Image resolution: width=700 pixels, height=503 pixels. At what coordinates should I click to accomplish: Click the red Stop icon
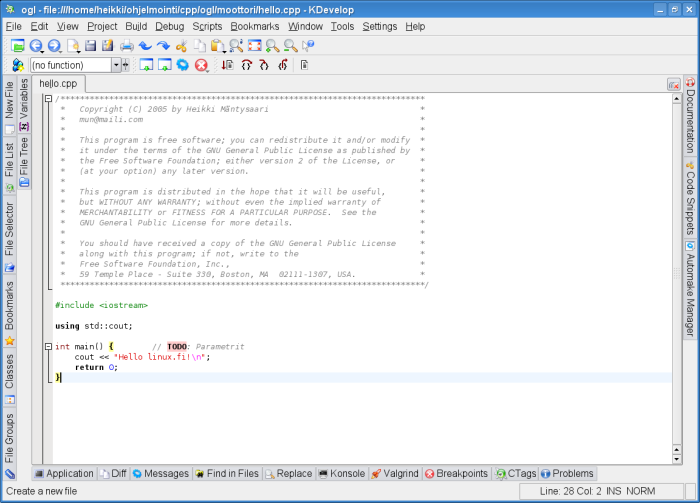pyautogui.click(x=201, y=65)
